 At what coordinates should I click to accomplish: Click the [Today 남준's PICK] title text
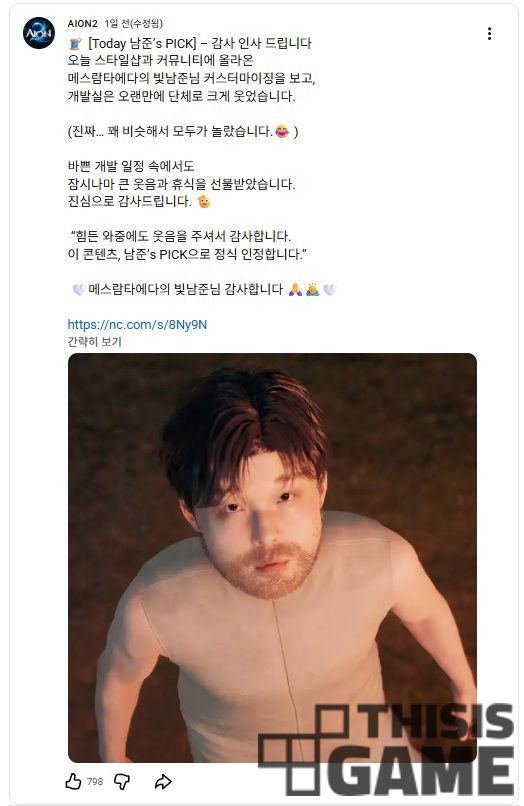pos(142,43)
